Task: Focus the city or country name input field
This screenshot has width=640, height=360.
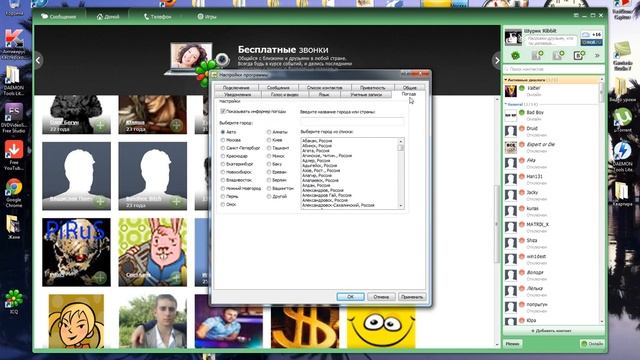Action: [x=352, y=121]
